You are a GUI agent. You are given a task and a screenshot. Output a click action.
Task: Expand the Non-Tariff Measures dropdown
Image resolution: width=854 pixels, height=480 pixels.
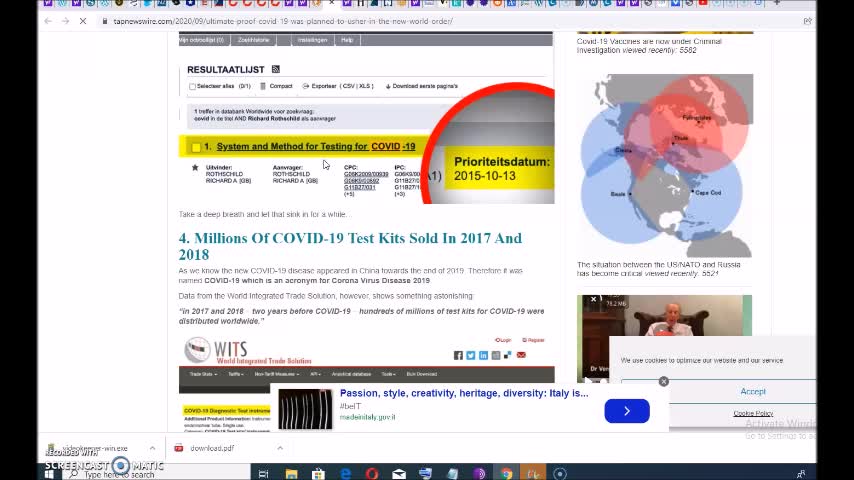pos(277,374)
